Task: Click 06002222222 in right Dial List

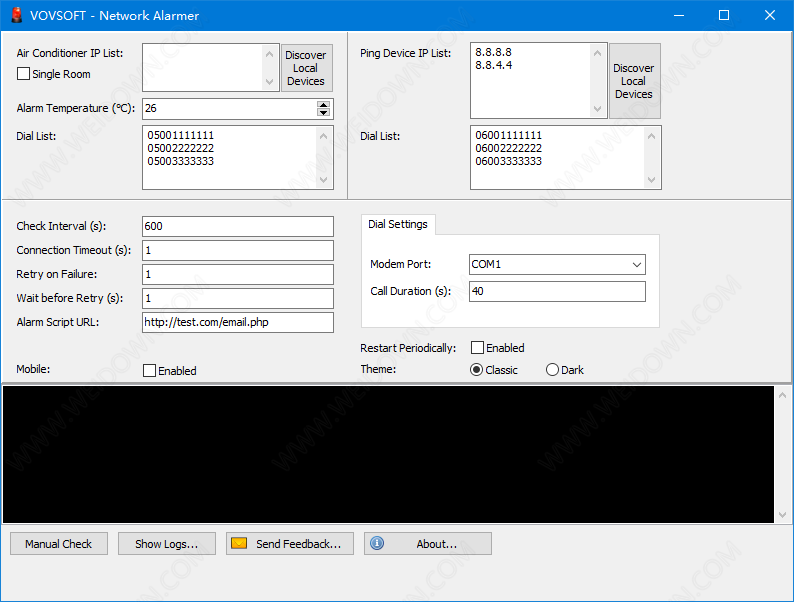Action: click(508, 148)
